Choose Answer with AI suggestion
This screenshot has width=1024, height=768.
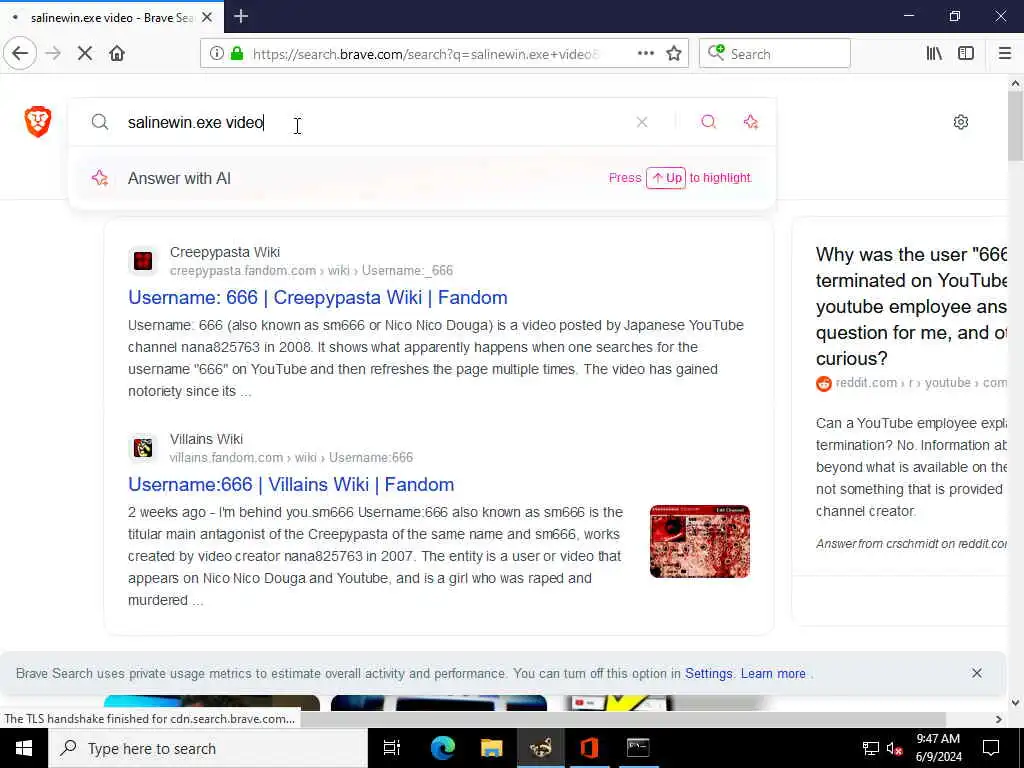click(422, 178)
